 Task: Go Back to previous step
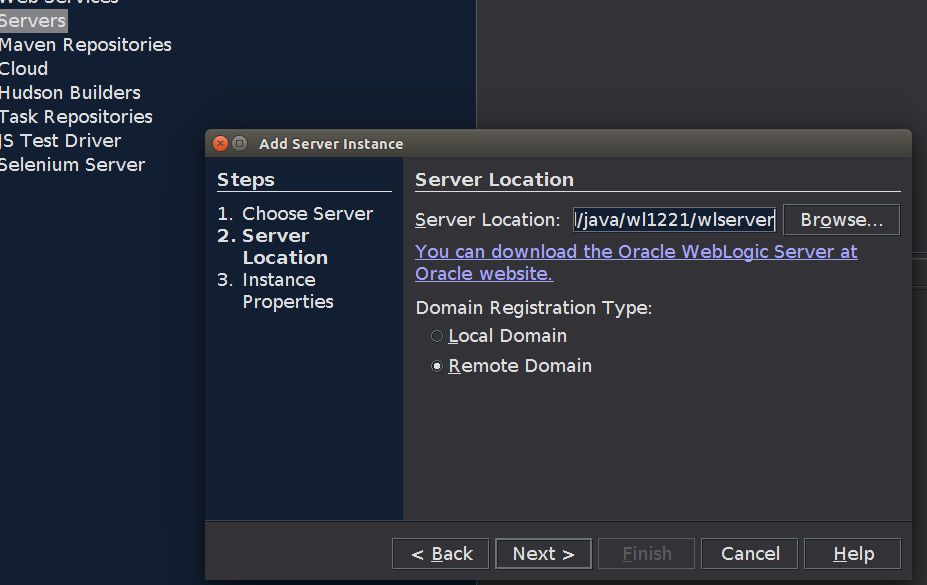point(440,554)
